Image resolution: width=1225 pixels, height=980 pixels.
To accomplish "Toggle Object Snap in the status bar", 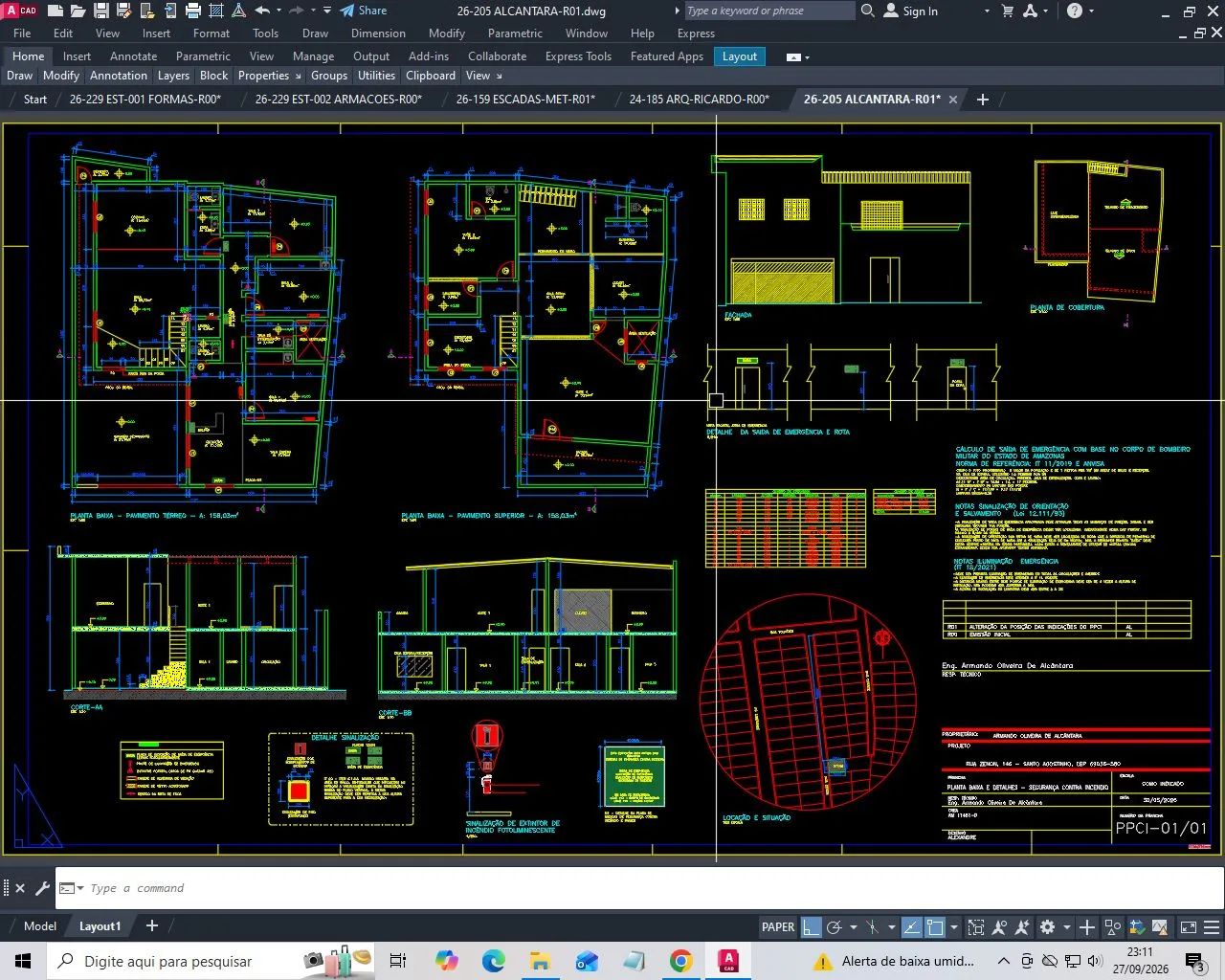I will pos(935,926).
